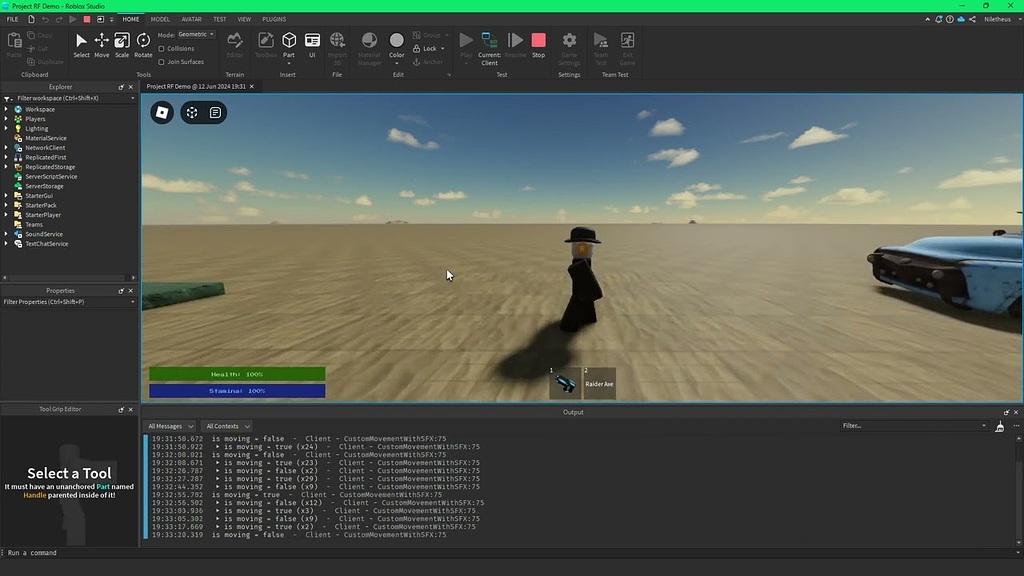Filter output to All Messages
1024x576 pixels.
(169, 425)
